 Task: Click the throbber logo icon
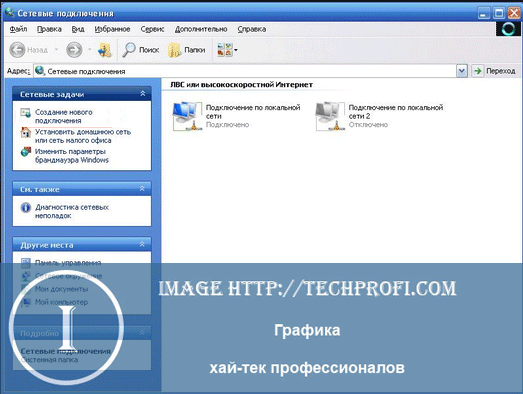pos(508,29)
